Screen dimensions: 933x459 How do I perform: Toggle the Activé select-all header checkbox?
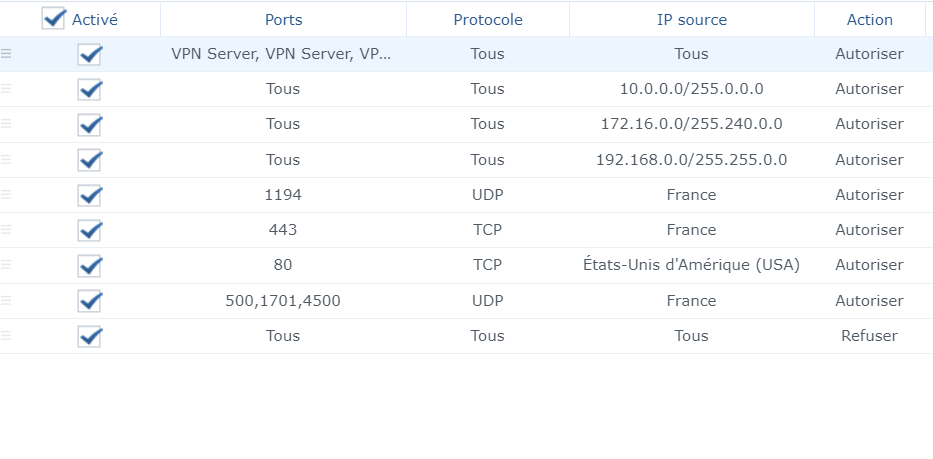click(x=54, y=19)
